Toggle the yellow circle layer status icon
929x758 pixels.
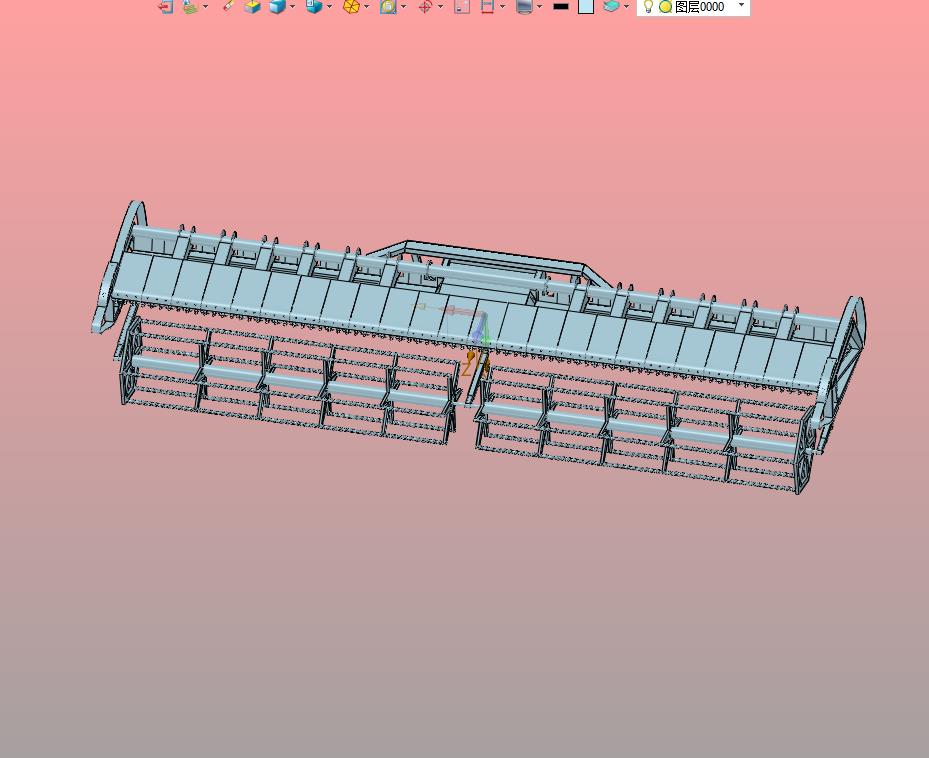click(x=665, y=7)
